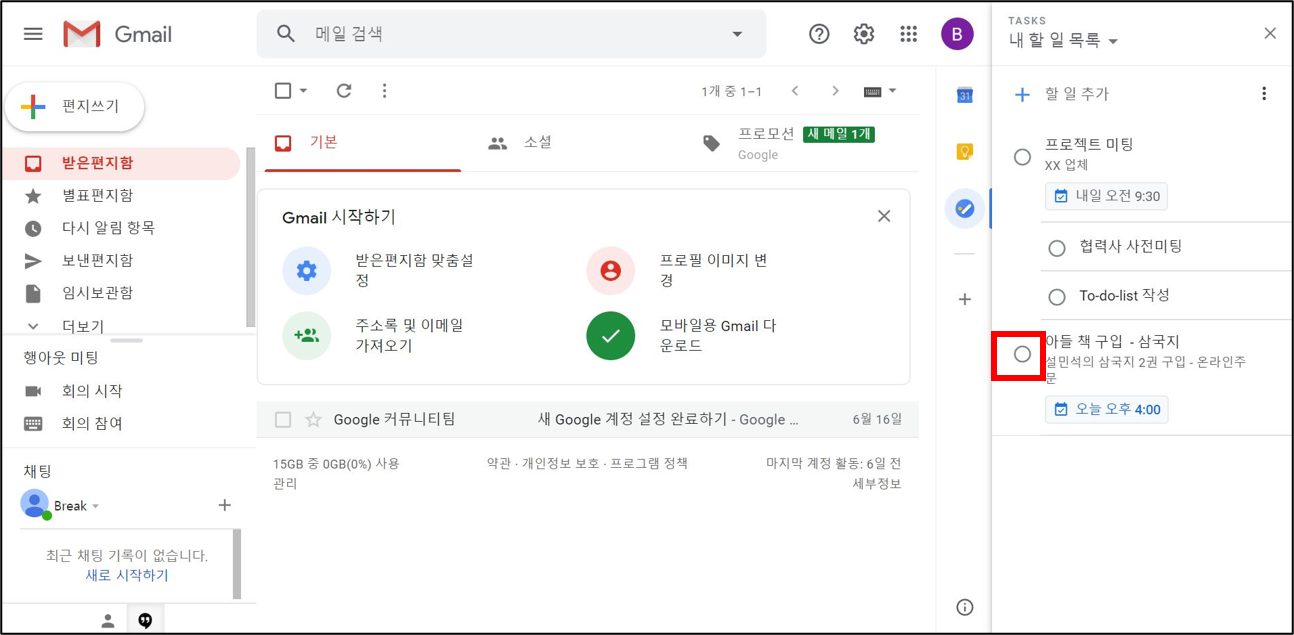
Task: Click the 주소록 및 이메일 가져오기 icon
Action: (x=306, y=336)
